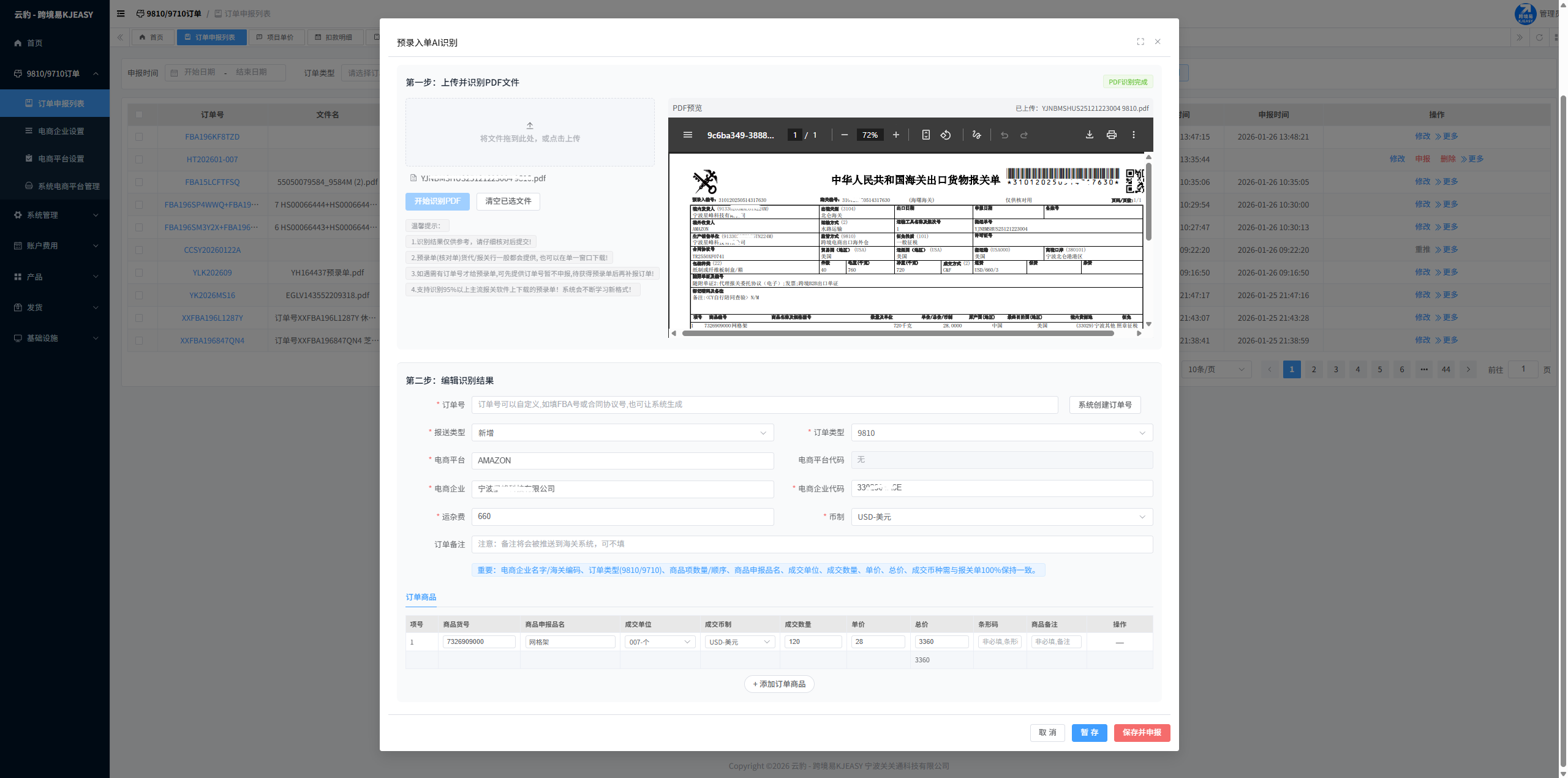1568x778 pixels.
Task: Zoom out the PDF preview
Action: tap(844, 135)
